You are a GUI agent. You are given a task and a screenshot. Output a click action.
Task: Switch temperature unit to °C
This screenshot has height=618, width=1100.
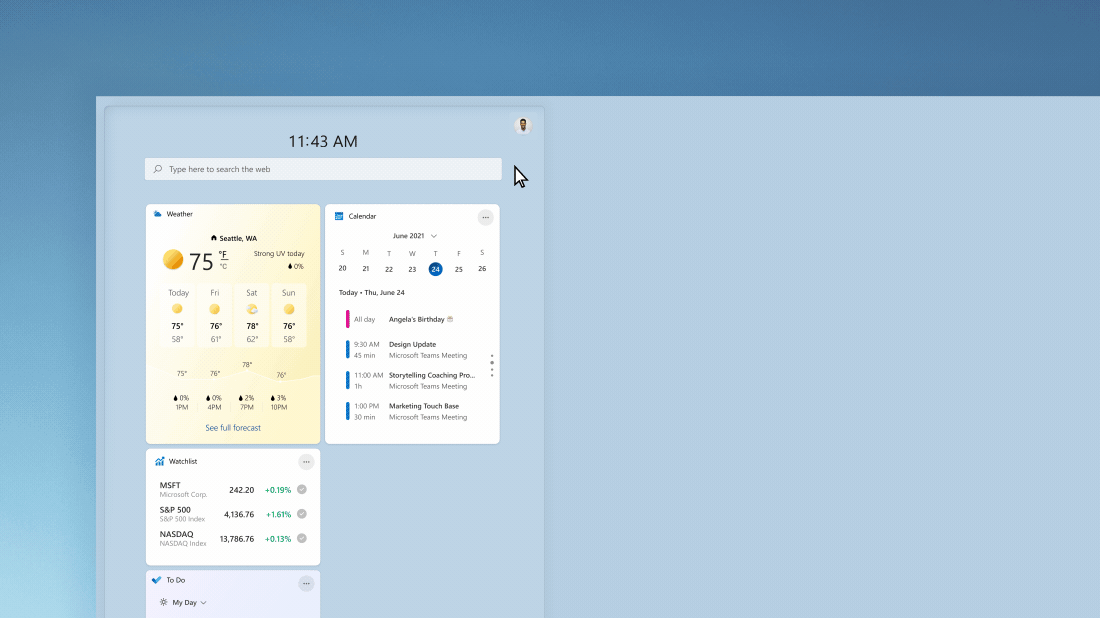pyautogui.click(x=223, y=267)
